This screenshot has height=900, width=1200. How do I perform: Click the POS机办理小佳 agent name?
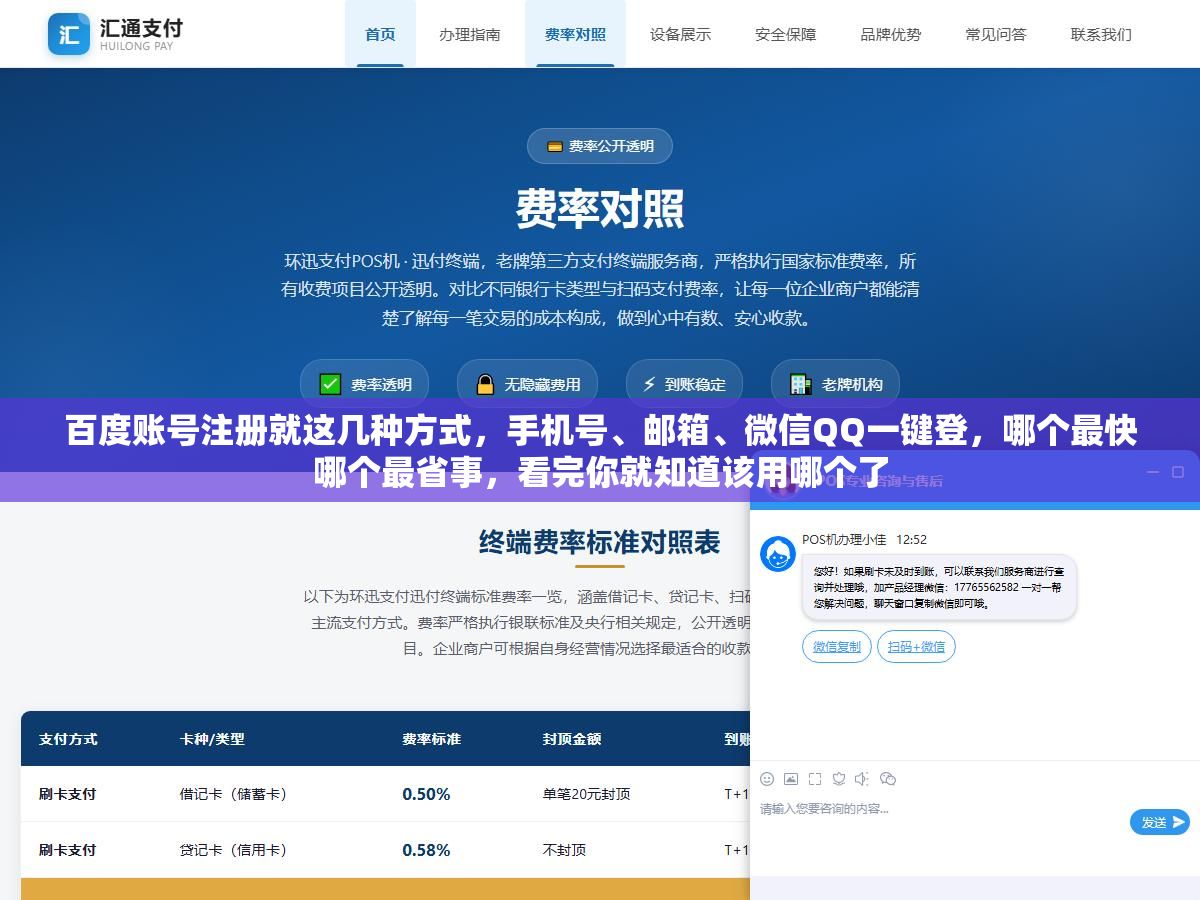(x=844, y=539)
